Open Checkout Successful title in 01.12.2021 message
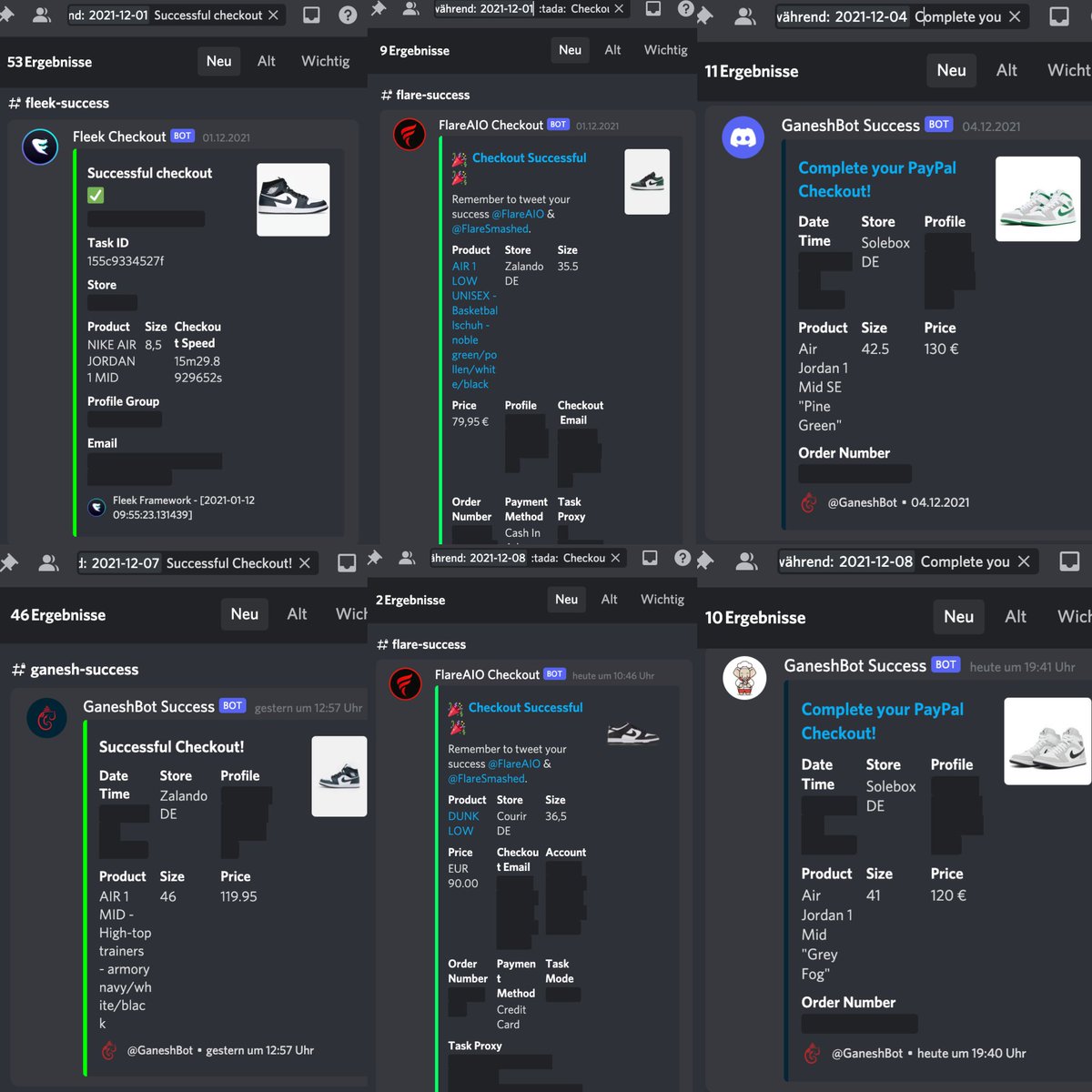This screenshot has width=1092, height=1092. click(530, 158)
